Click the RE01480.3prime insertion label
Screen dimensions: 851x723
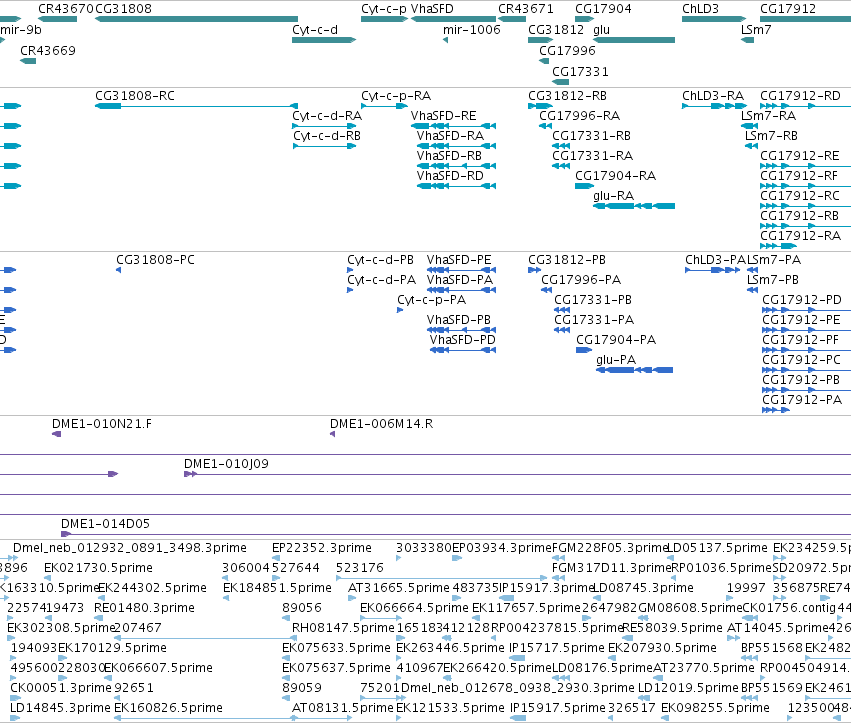point(144,608)
